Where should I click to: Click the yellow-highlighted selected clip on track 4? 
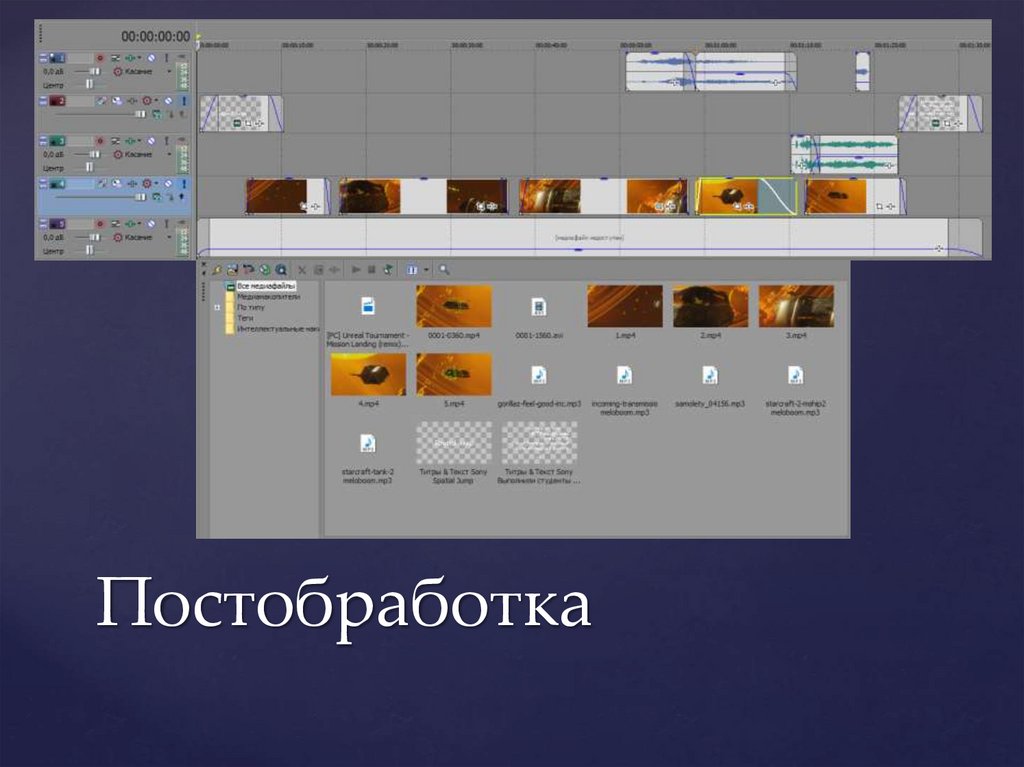click(745, 196)
